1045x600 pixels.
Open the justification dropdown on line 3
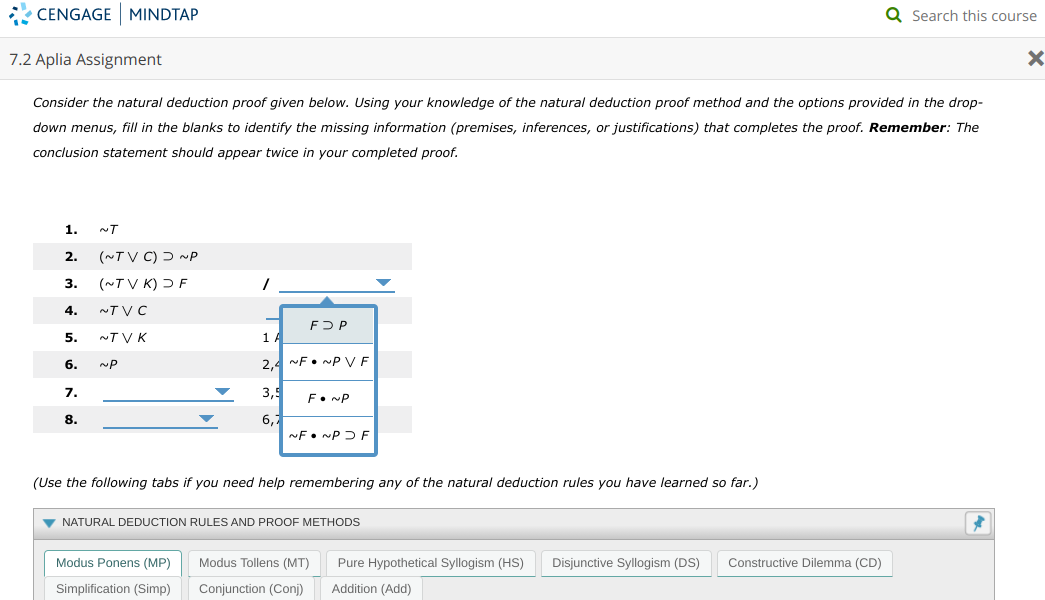click(382, 283)
